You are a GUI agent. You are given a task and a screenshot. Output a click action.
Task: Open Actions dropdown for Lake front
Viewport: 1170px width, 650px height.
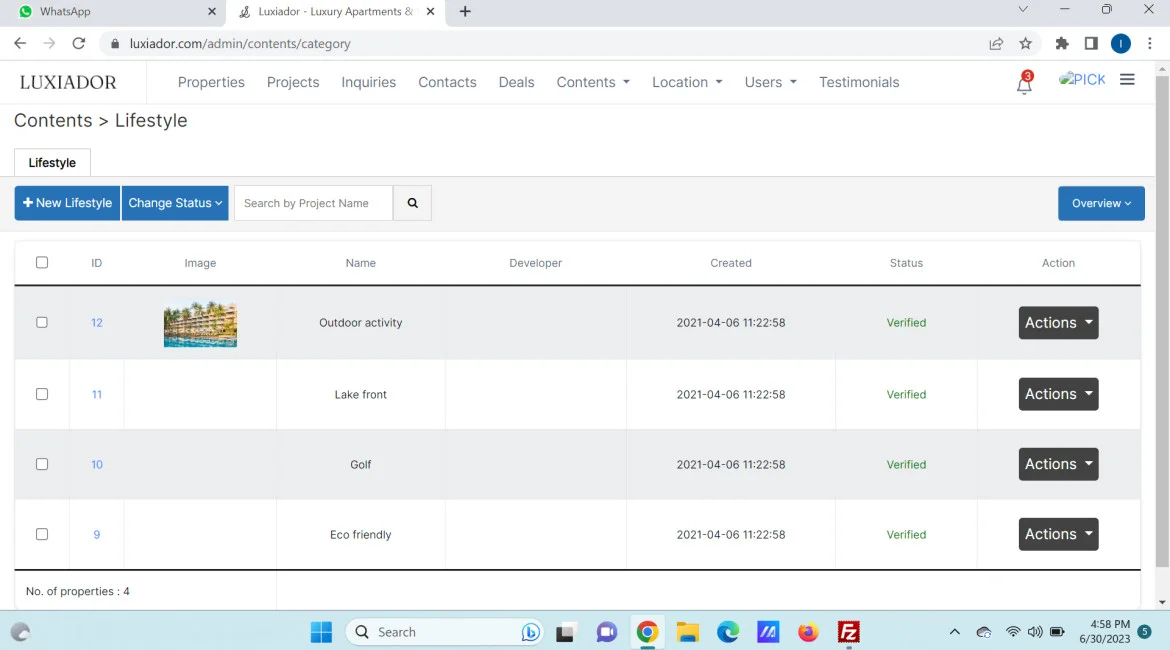click(1058, 394)
